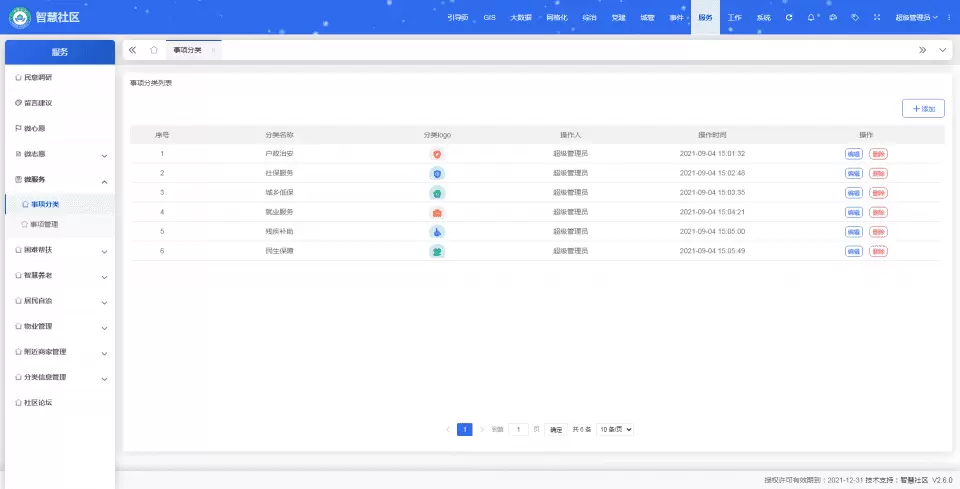The width and height of the screenshot is (960, 489).
Task: Click the 确定 pagination button
Action: pyautogui.click(x=556, y=430)
